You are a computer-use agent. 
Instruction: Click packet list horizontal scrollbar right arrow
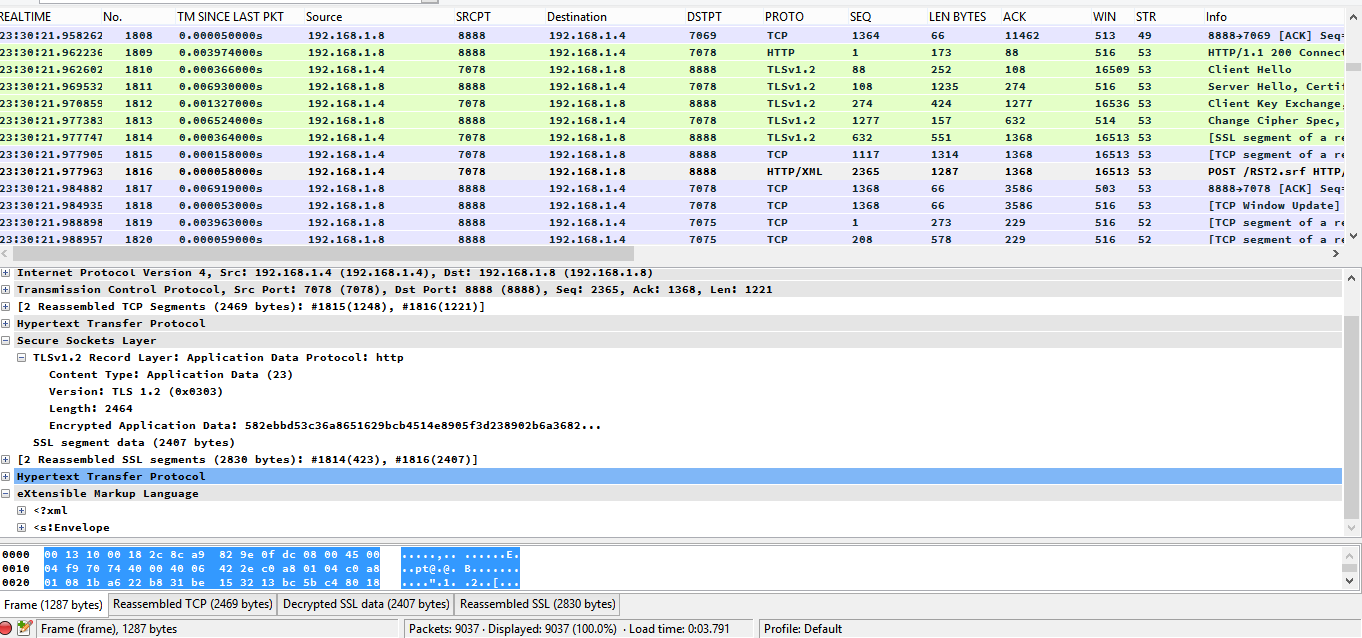point(1334,254)
